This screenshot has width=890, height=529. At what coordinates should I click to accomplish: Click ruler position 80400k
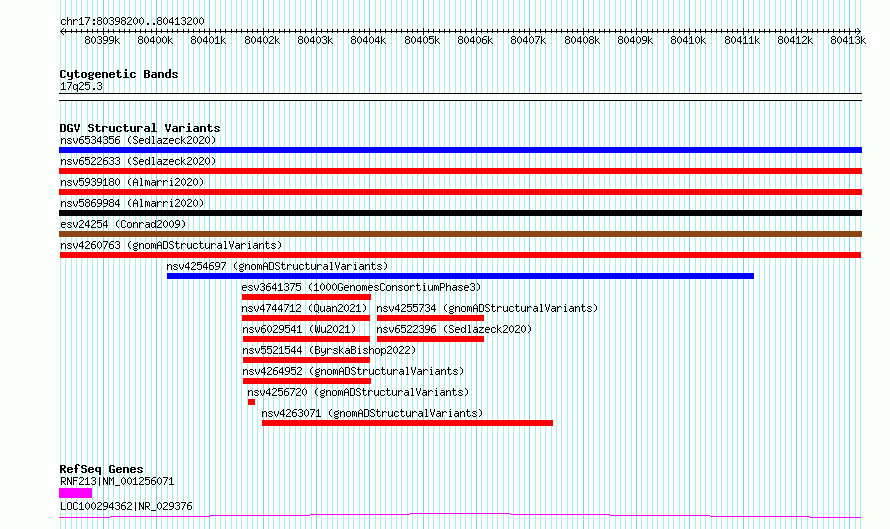tap(155, 40)
